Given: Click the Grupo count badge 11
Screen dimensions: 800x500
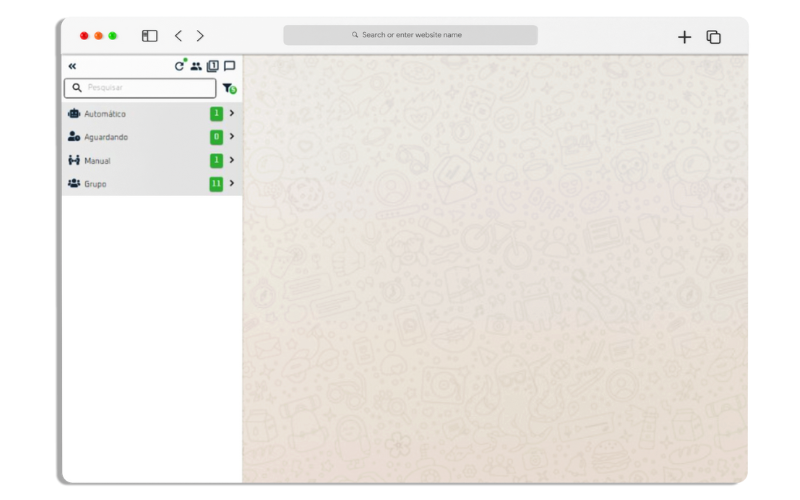Looking at the screenshot, I should 216,184.
